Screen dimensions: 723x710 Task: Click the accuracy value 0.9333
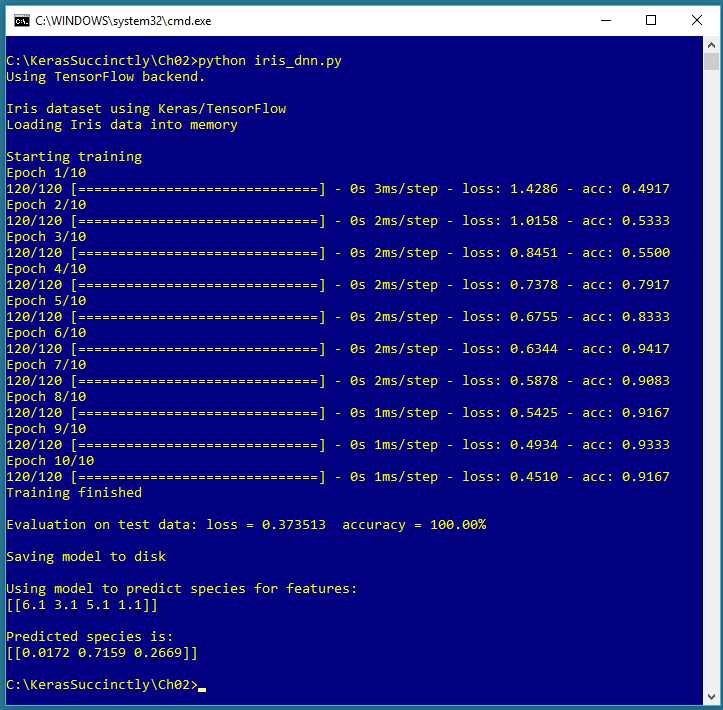646,445
